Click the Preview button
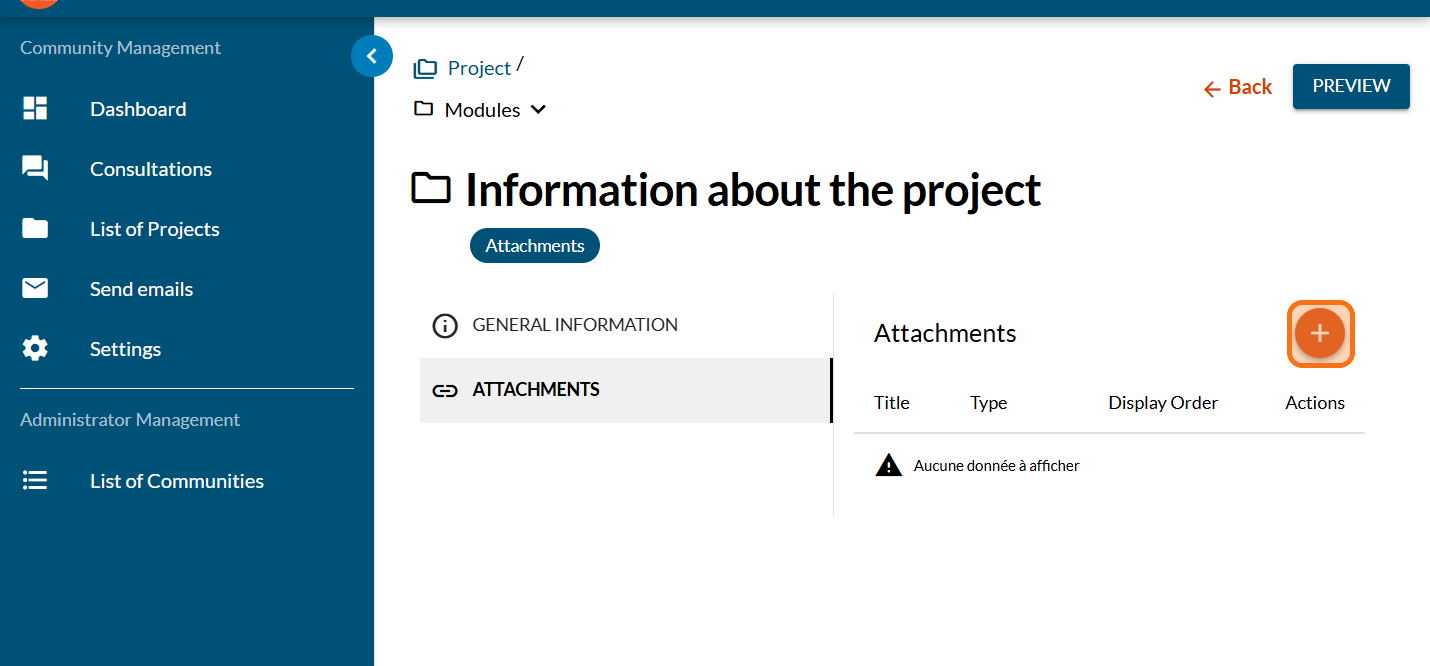 point(1351,86)
